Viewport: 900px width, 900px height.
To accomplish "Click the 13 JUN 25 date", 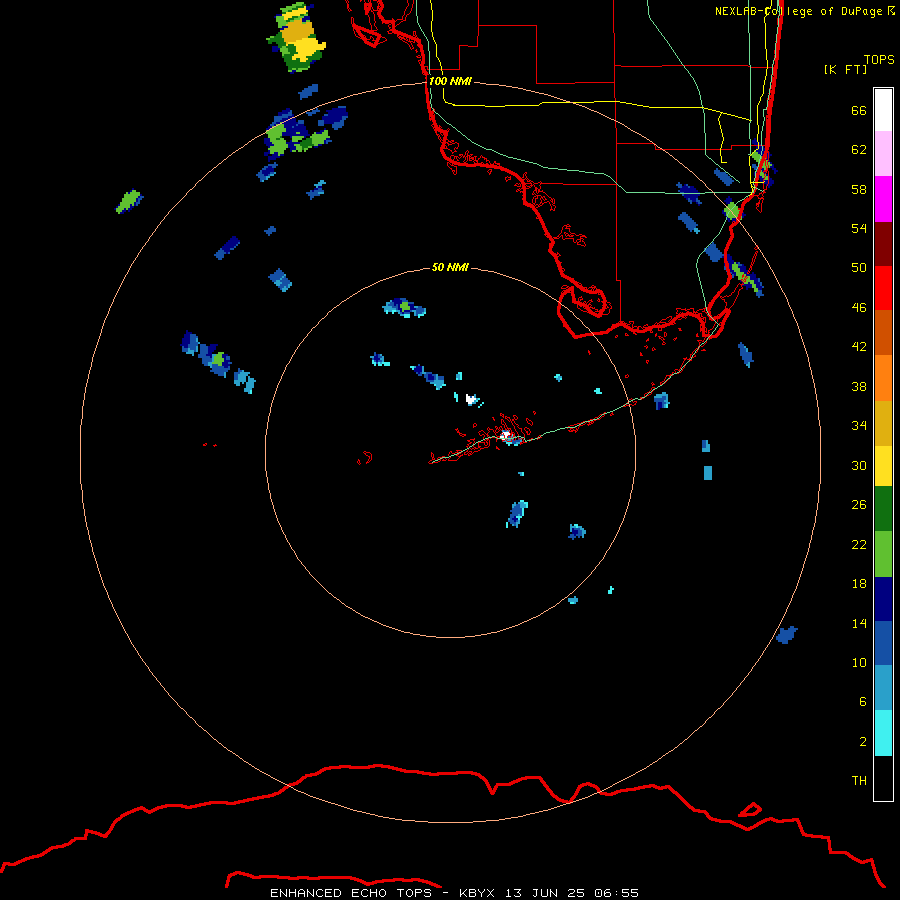I will pos(545,893).
